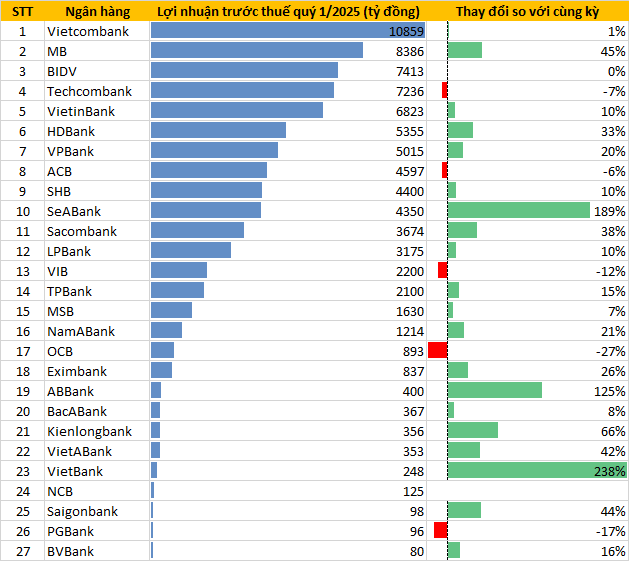The image size is (629, 561).
Task: Select the SeABank 189% green bar
Action: pos(518,211)
